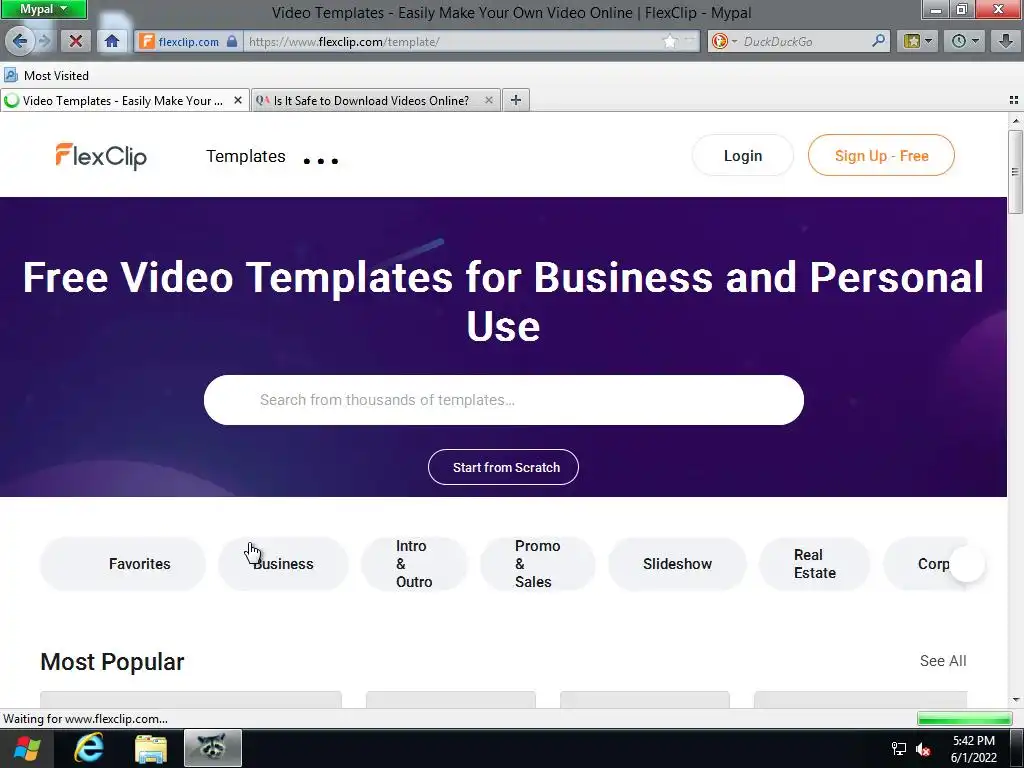This screenshot has width=1024, height=768.
Task: Bookmark this page with the star icon
Action: click(671, 41)
